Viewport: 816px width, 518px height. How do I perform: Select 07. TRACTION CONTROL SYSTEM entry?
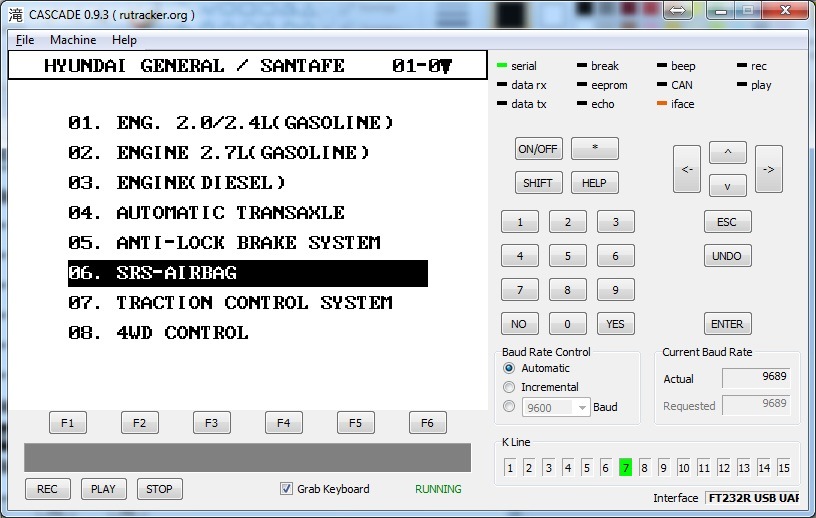[230, 302]
